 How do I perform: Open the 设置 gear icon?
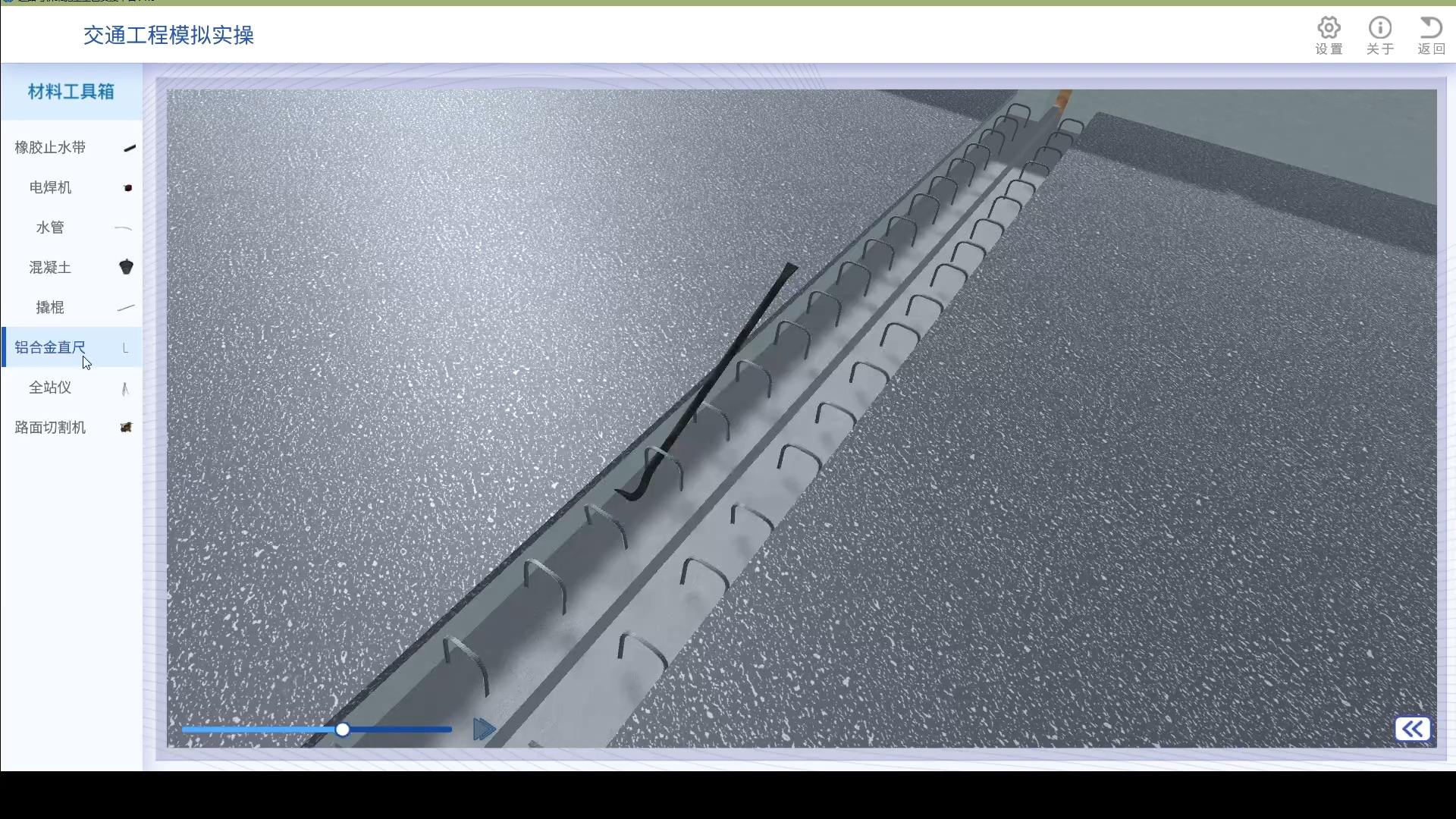click(1329, 28)
